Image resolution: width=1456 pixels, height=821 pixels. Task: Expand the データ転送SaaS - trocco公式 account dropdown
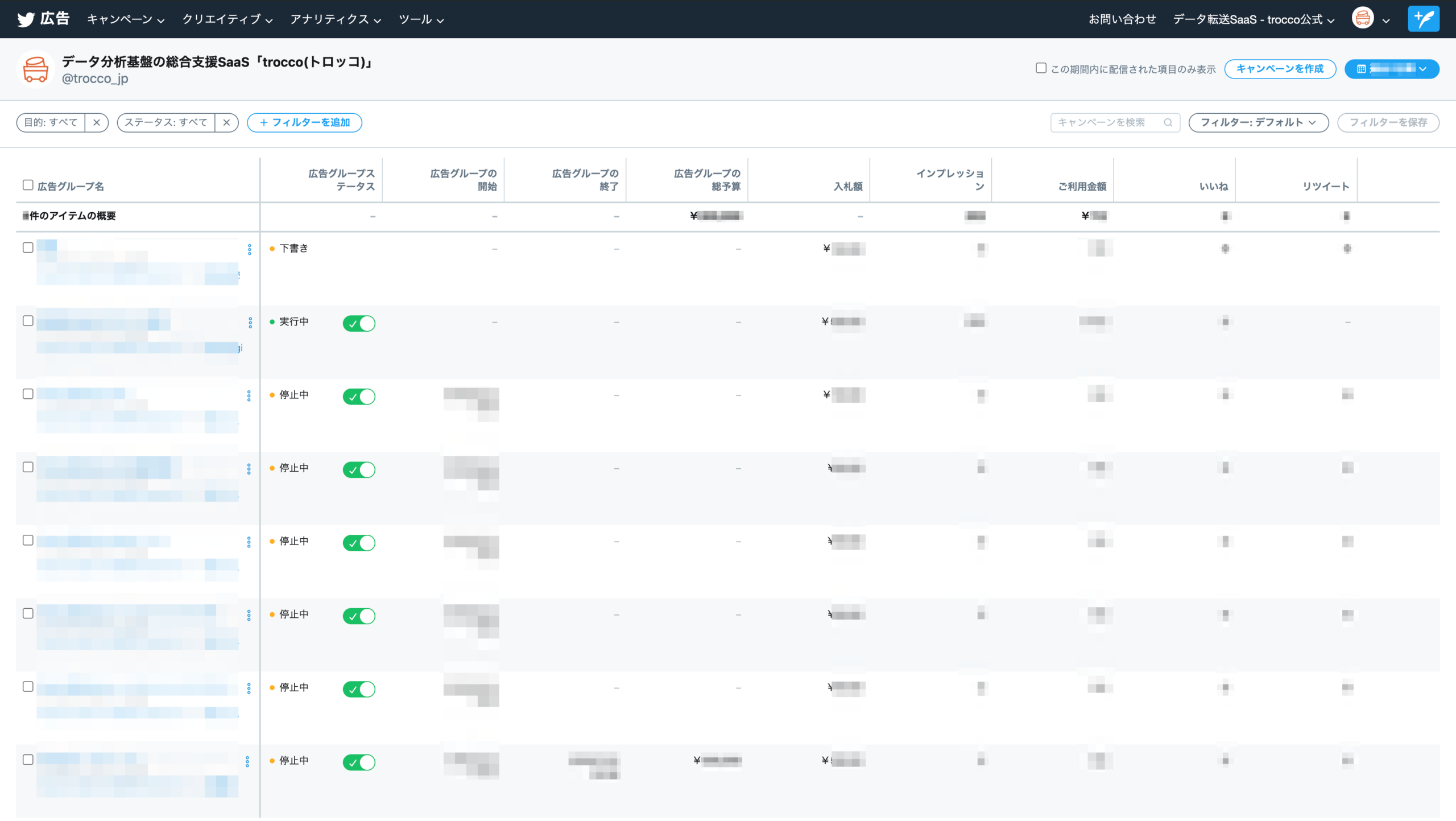(x=1254, y=18)
